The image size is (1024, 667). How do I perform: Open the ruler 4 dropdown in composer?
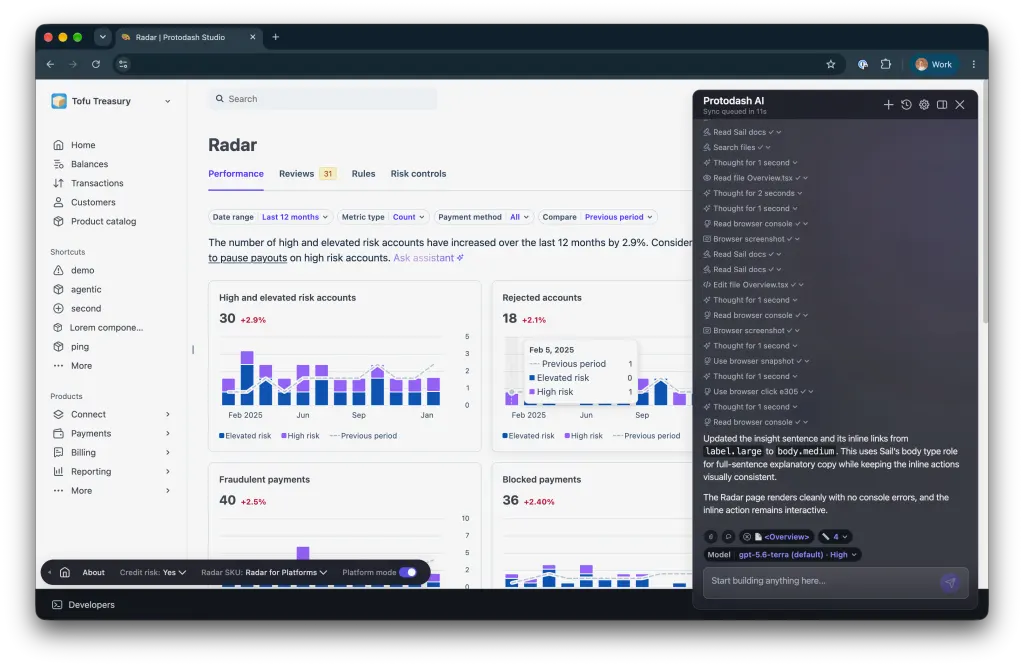835,537
